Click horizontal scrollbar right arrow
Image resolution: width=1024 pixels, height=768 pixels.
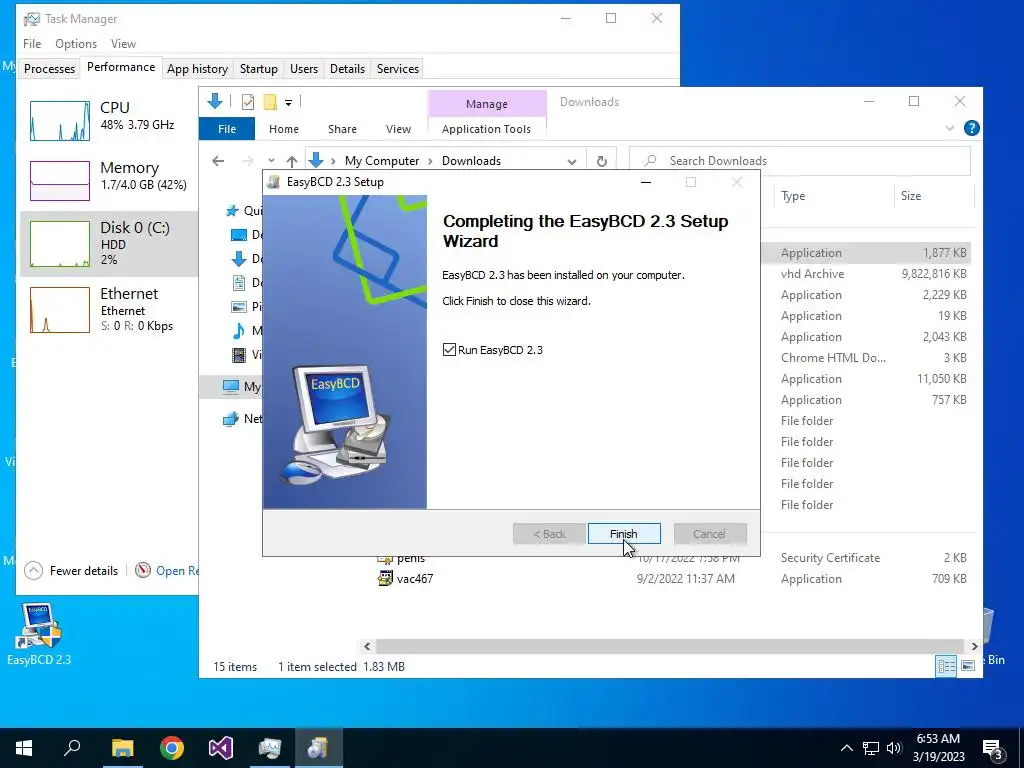click(974, 647)
